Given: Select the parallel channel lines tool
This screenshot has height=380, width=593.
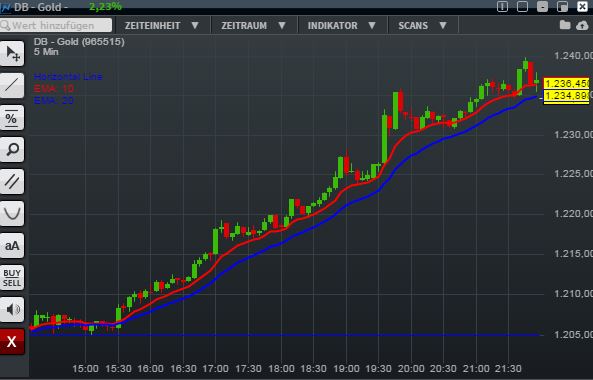Looking at the screenshot, I should 12,181.
